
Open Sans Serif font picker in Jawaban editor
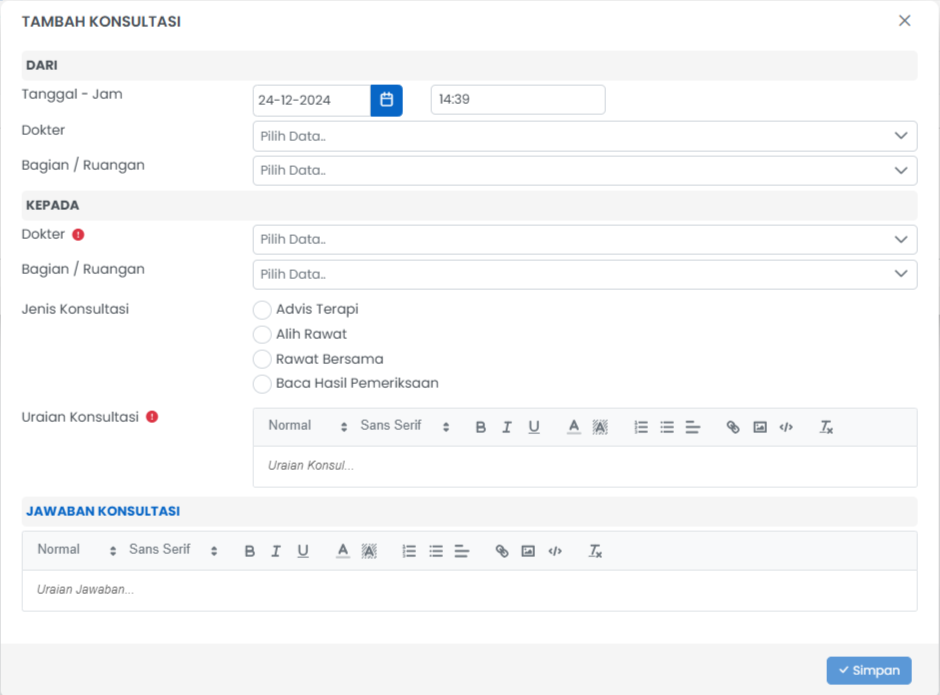click(x=172, y=550)
